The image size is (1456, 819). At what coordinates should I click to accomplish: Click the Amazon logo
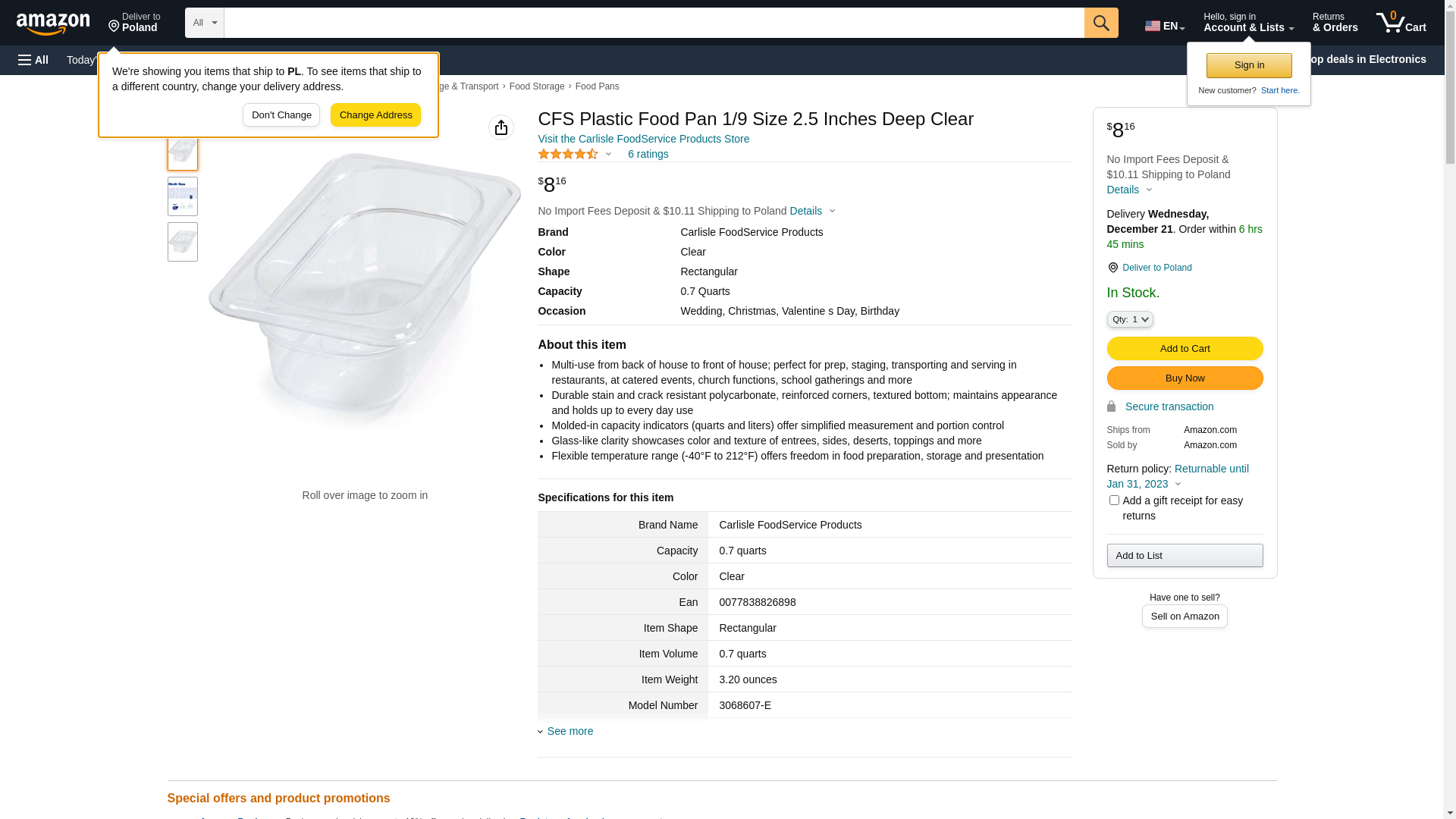pos(53,24)
